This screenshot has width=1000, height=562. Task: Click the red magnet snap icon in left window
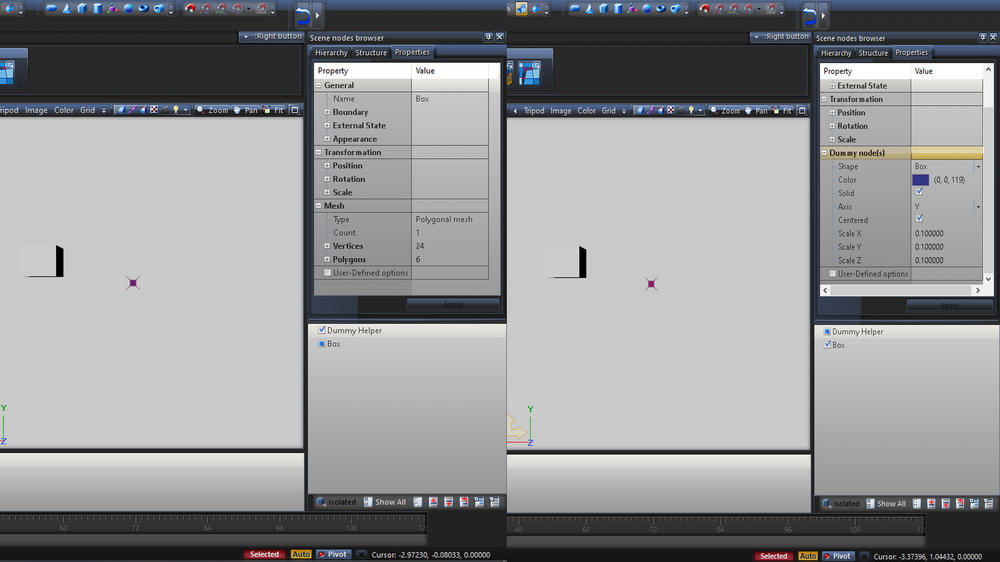point(190,8)
